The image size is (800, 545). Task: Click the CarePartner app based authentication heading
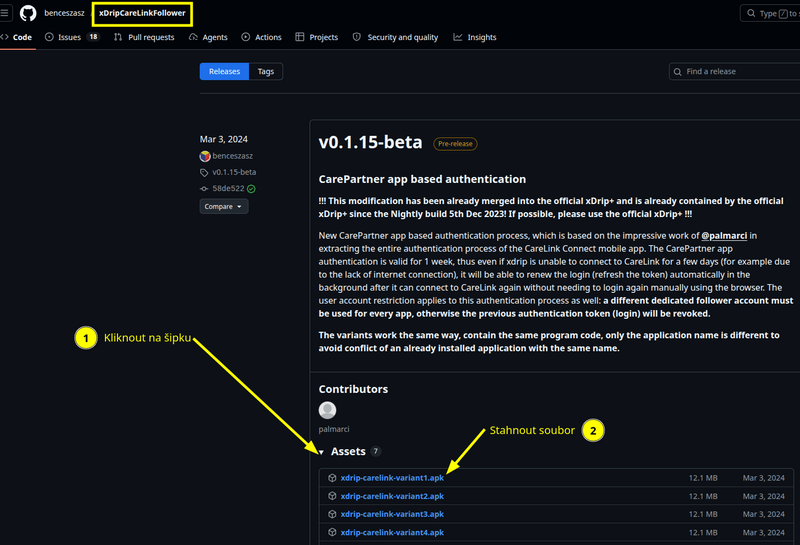pyautogui.click(x=422, y=180)
